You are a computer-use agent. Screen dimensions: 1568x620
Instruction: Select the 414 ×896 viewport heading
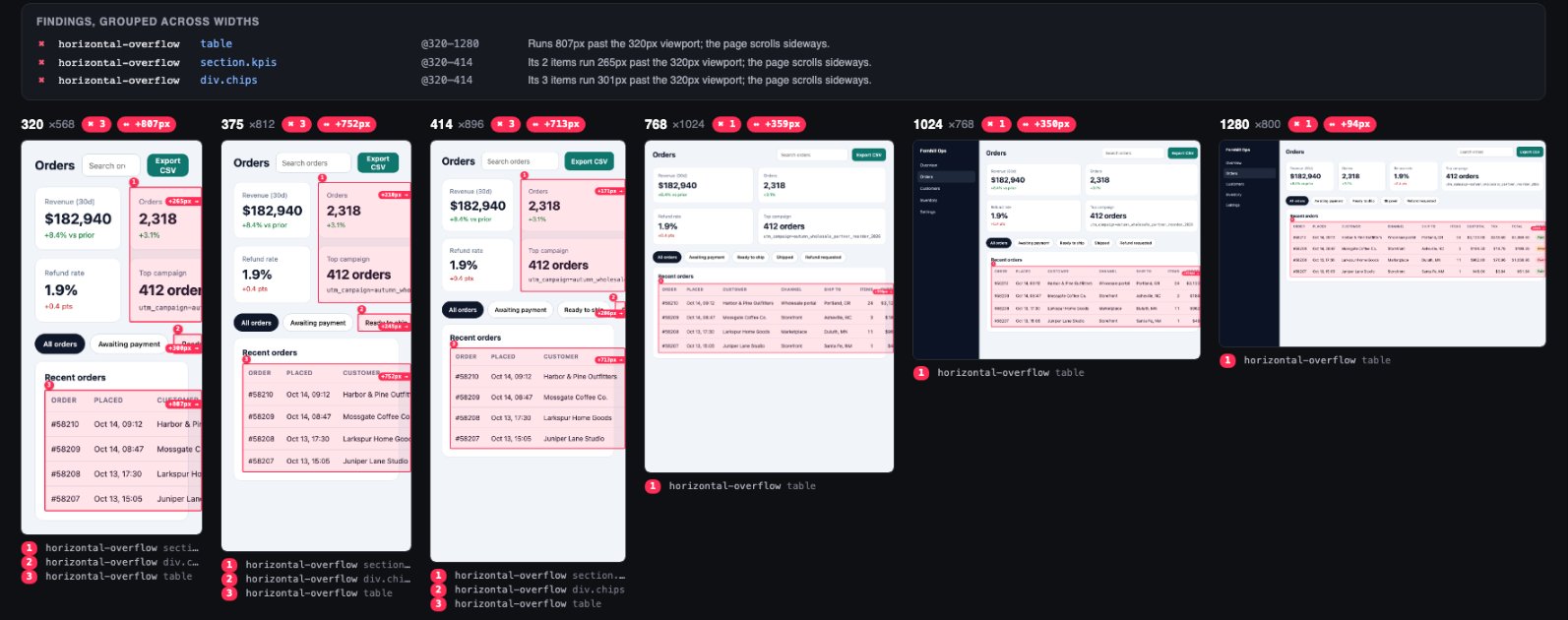[457, 124]
